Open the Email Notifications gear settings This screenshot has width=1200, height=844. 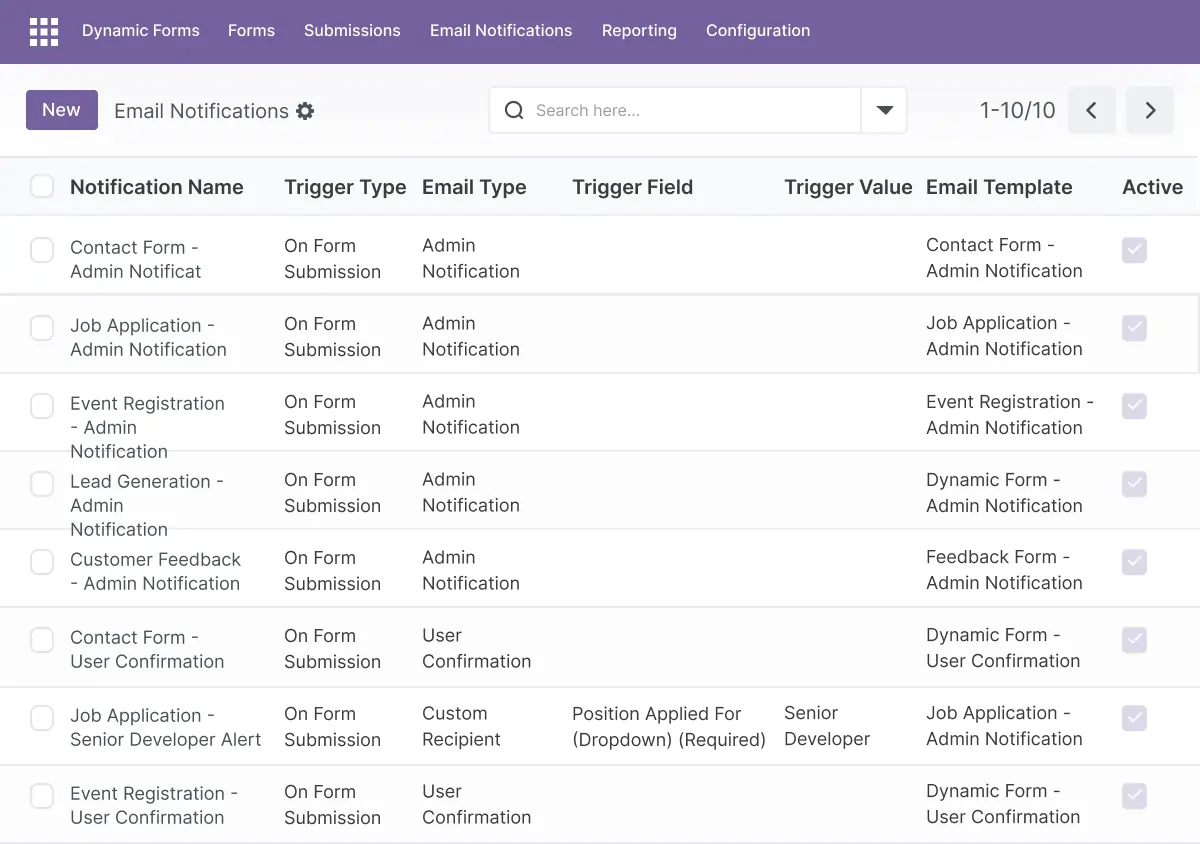(x=305, y=111)
